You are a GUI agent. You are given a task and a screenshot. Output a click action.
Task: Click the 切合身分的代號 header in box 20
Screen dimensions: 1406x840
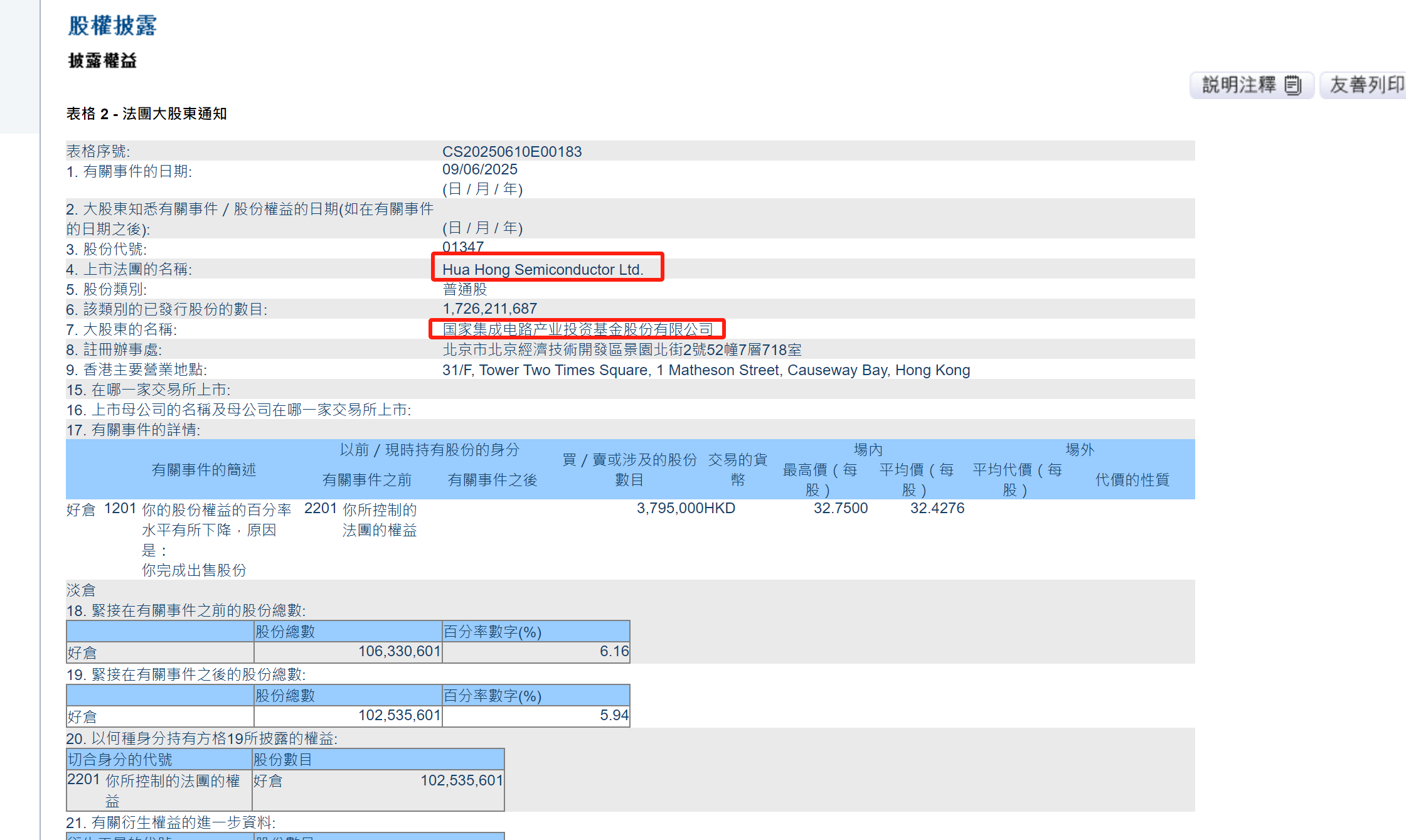[120, 760]
